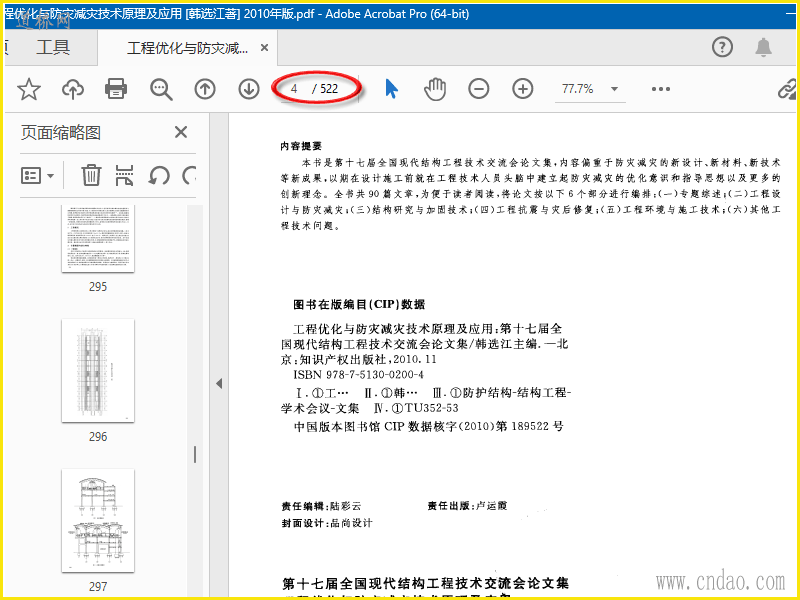800x600 pixels.
Task: Click the 页面缩略图 panel title
Action: (61, 133)
